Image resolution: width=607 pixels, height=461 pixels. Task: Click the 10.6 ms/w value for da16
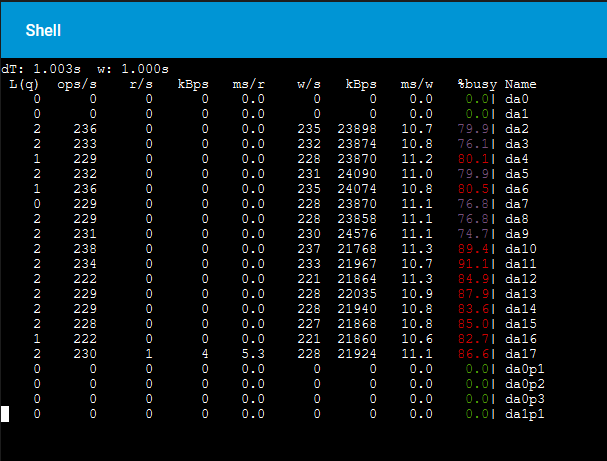click(417, 339)
